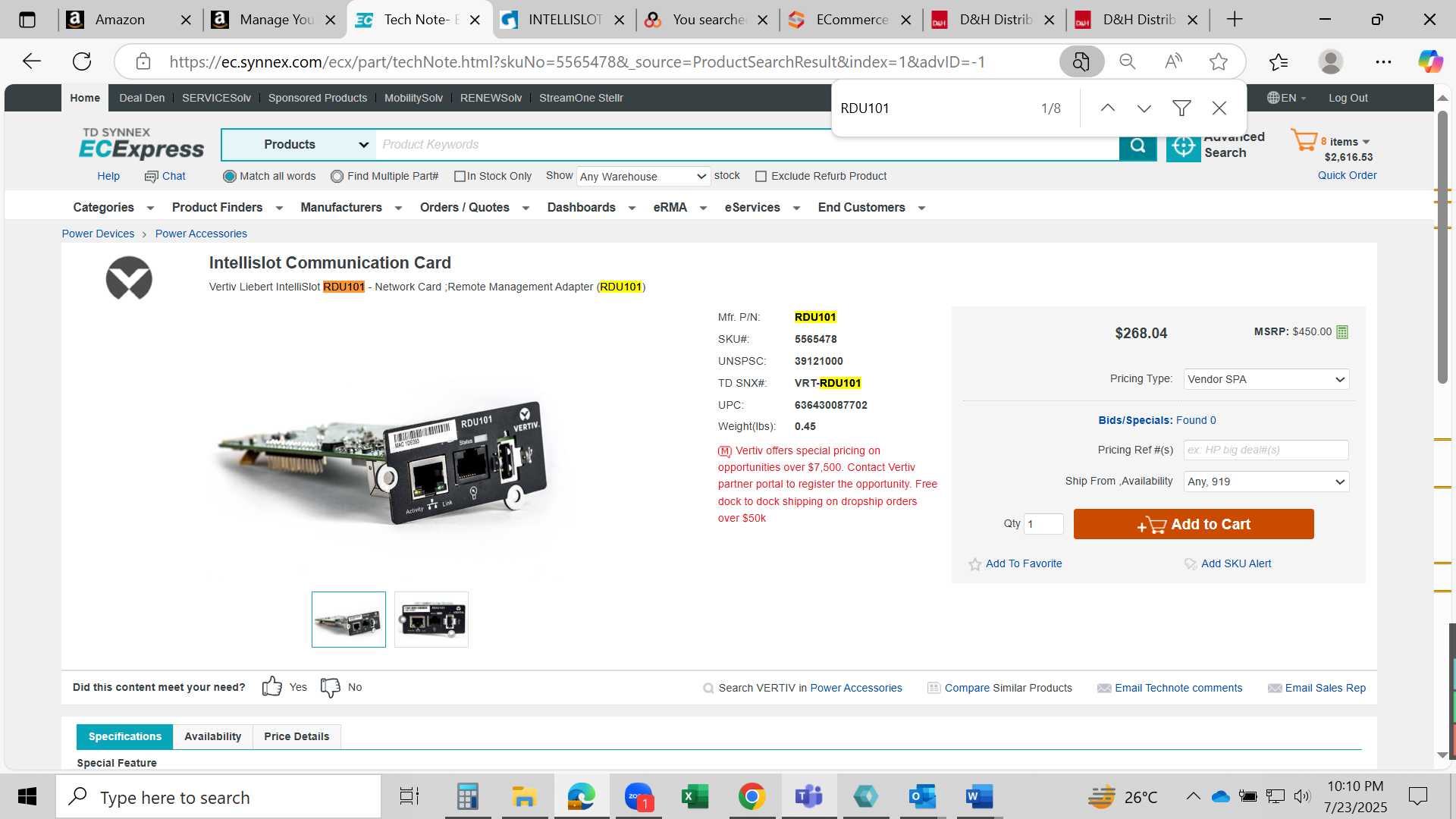Click the thumbs down No icon
Viewport: 1456px width, 819px height.
point(331,687)
